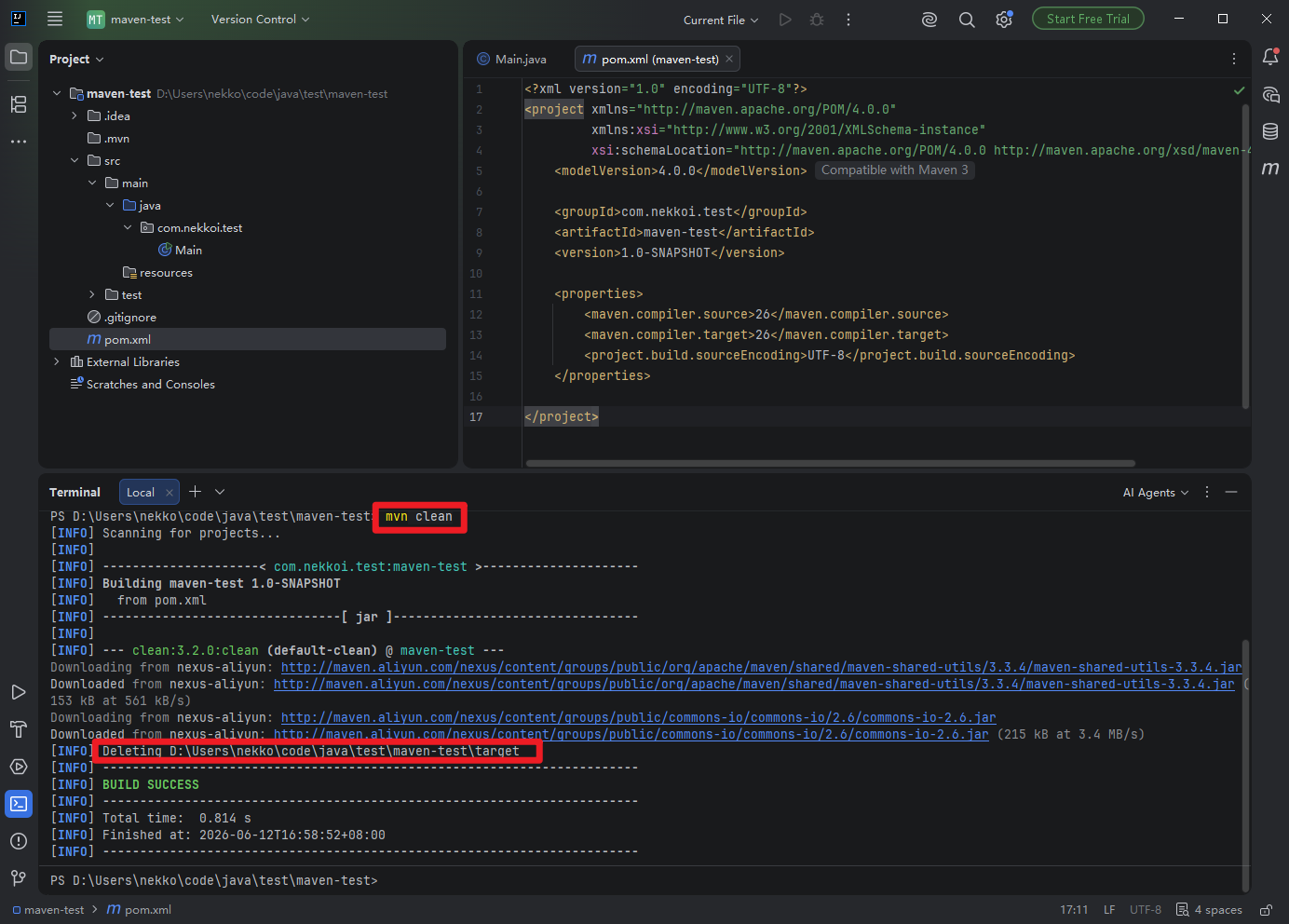
Task: Open maven-test project dropdown
Action: (136, 20)
